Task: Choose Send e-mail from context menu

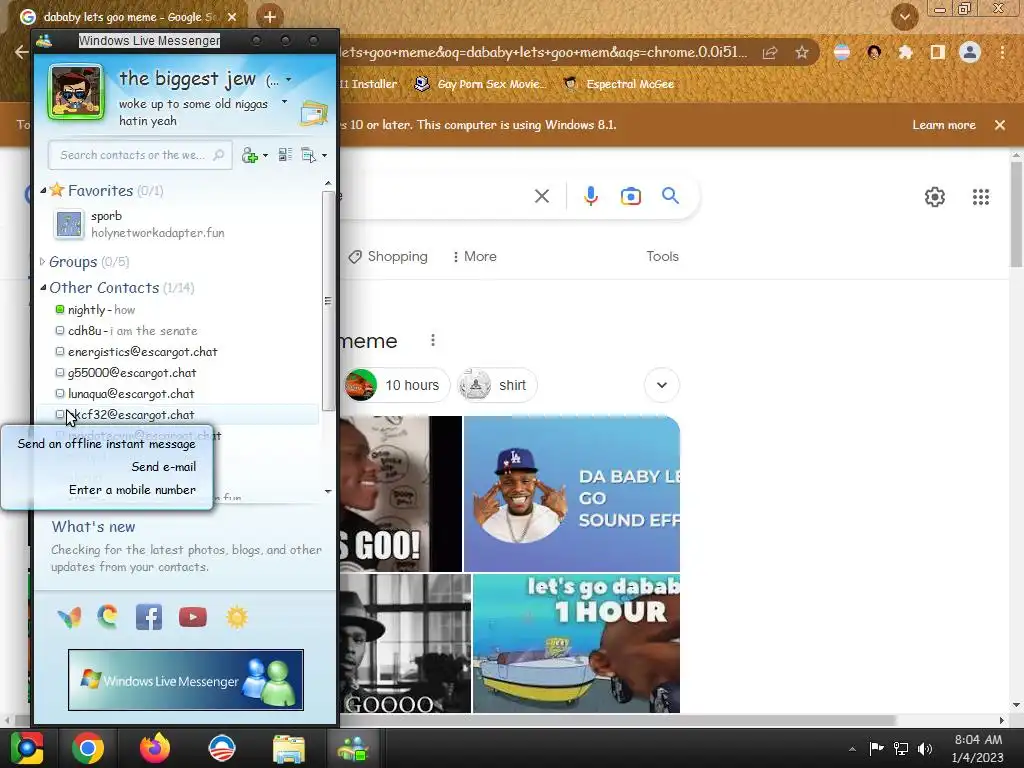Action: click(163, 467)
